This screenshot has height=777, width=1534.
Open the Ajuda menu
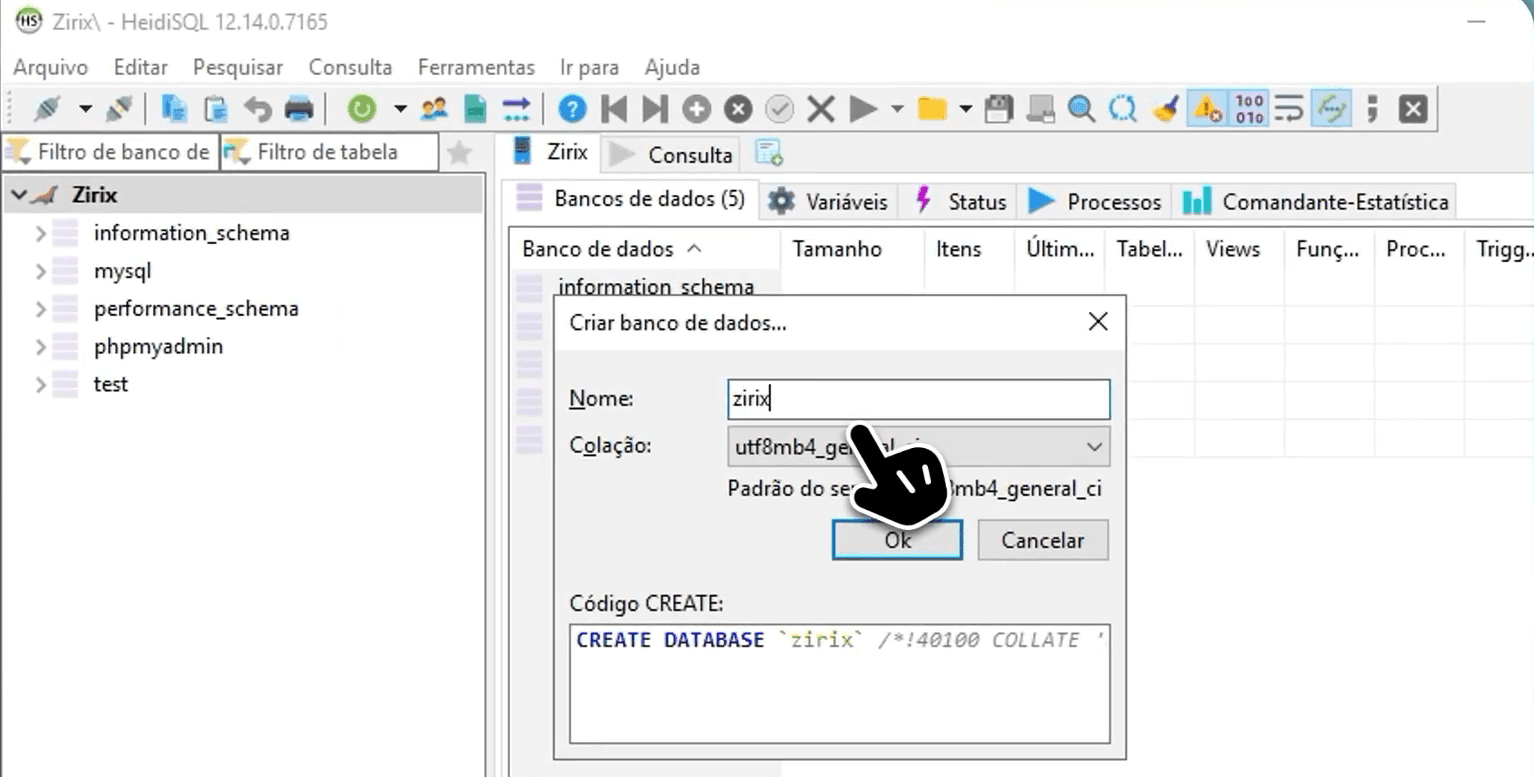click(672, 67)
